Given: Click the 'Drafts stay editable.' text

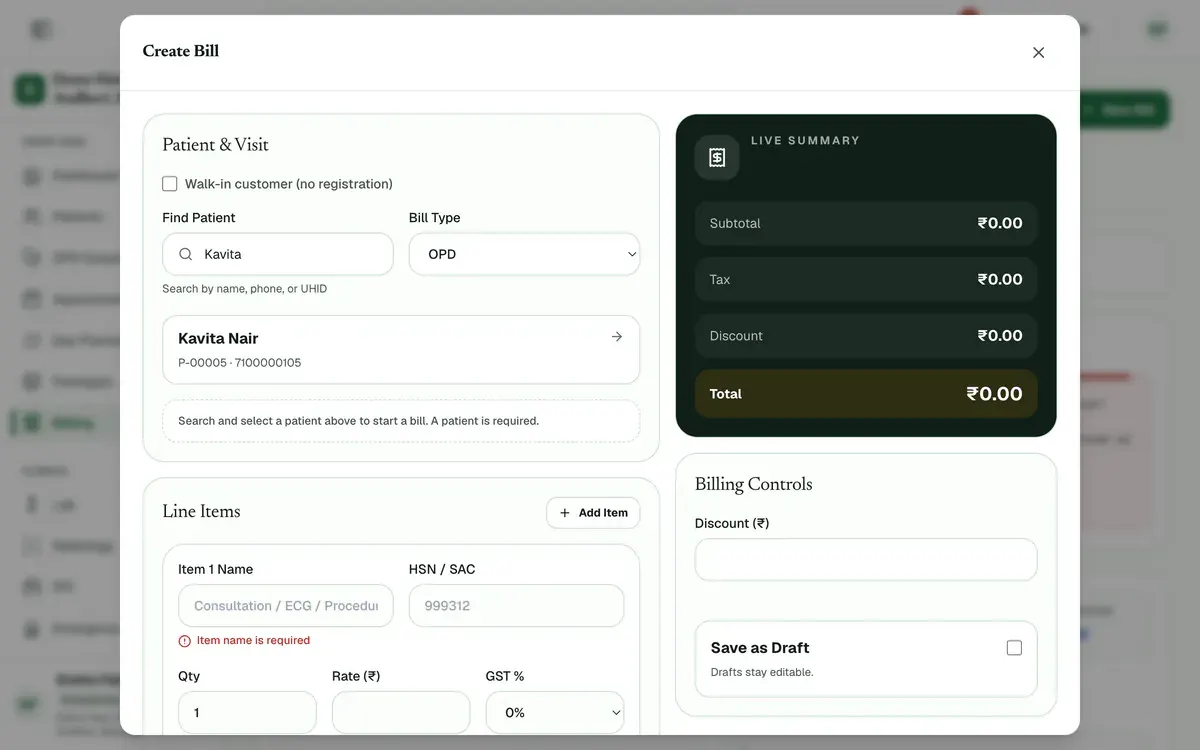Looking at the screenshot, I should click(x=762, y=672).
